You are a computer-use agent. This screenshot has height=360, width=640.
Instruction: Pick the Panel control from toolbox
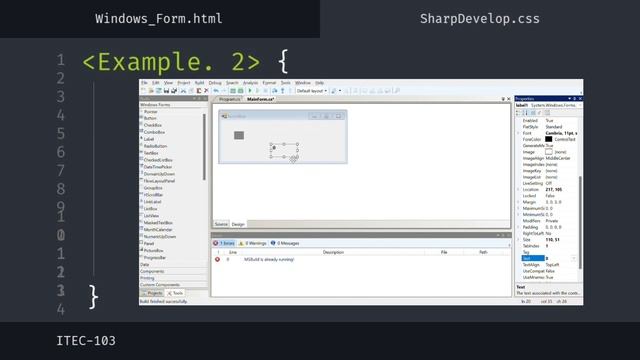point(149,244)
